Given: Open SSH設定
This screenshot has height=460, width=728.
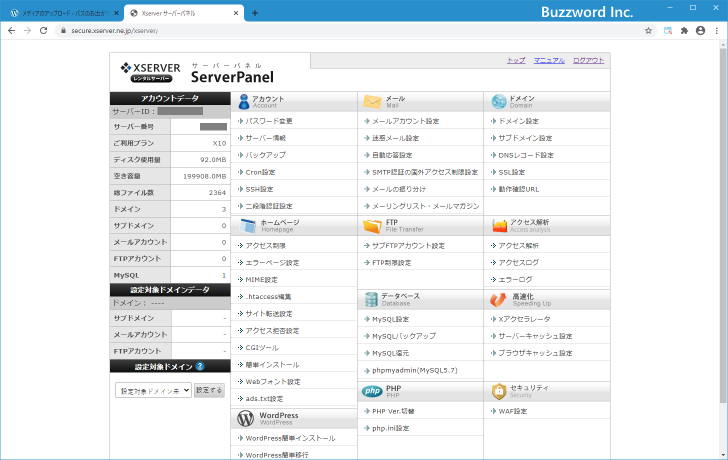Looking at the screenshot, I should 260,189.
